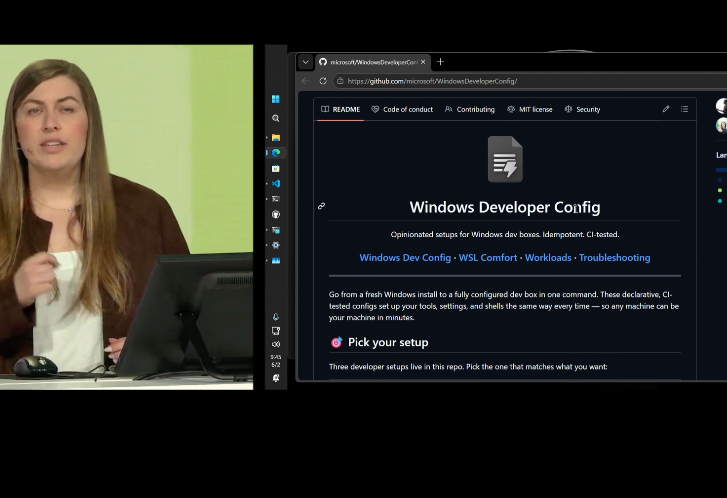Click the display icon above the volume icon
This screenshot has height=498, width=727.
coord(275,331)
